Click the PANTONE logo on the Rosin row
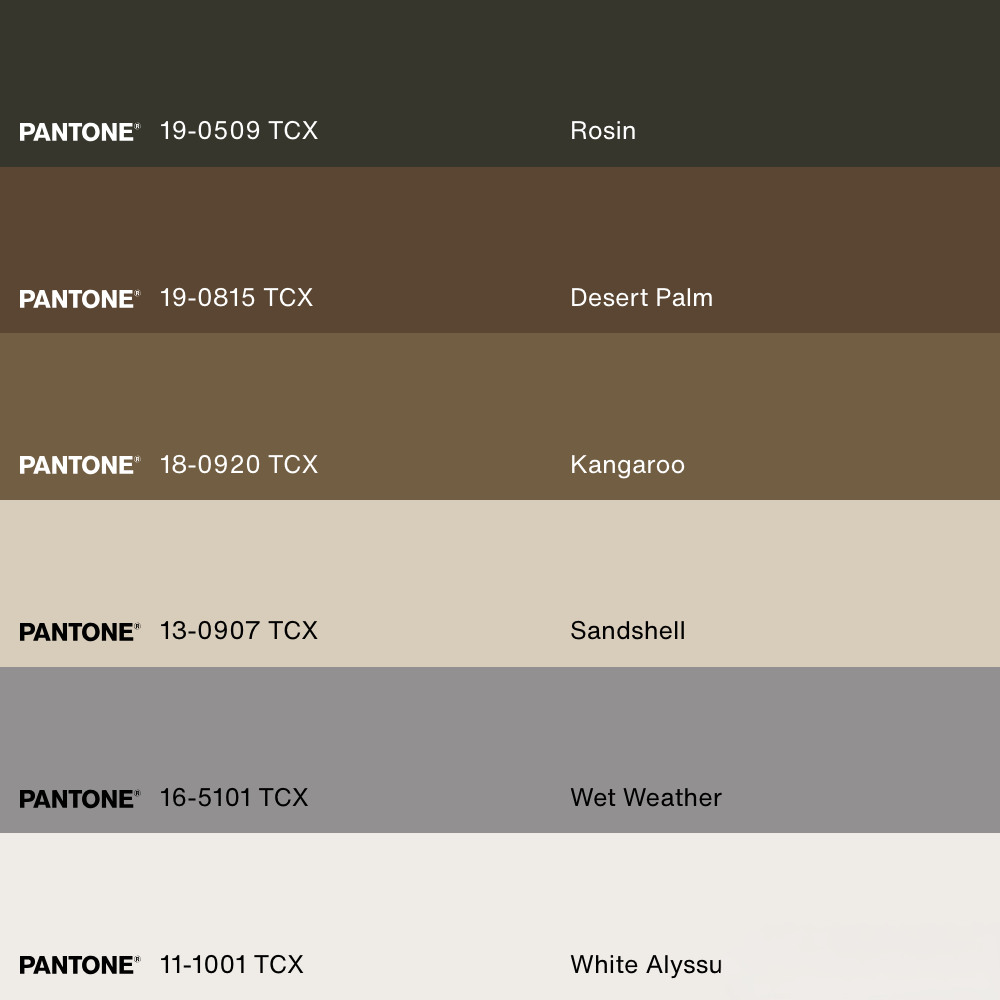The image size is (1000, 1000). coord(80,132)
